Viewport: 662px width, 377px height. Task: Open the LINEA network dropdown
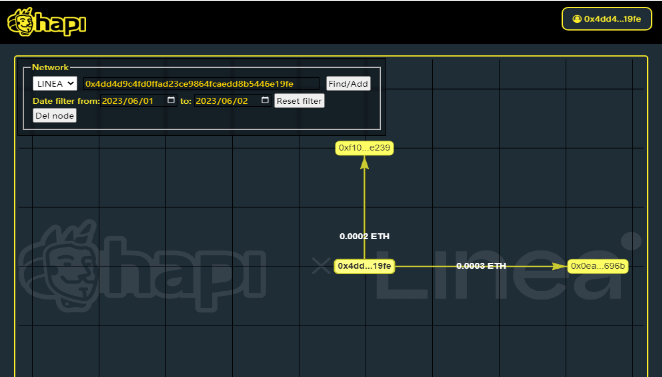point(55,84)
